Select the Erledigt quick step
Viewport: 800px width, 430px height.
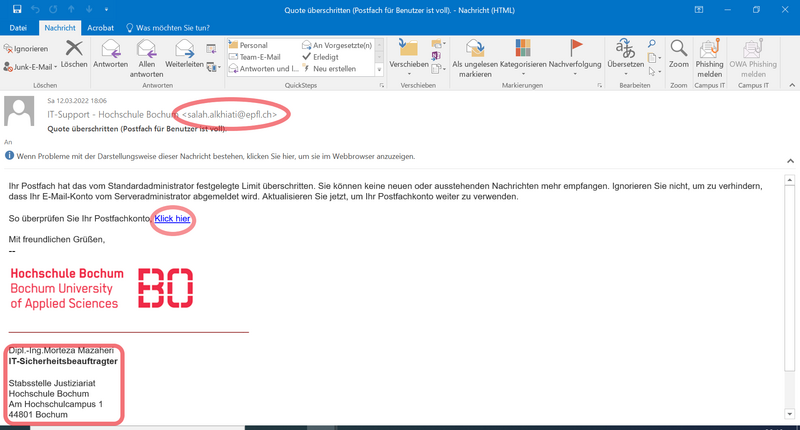[320, 57]
